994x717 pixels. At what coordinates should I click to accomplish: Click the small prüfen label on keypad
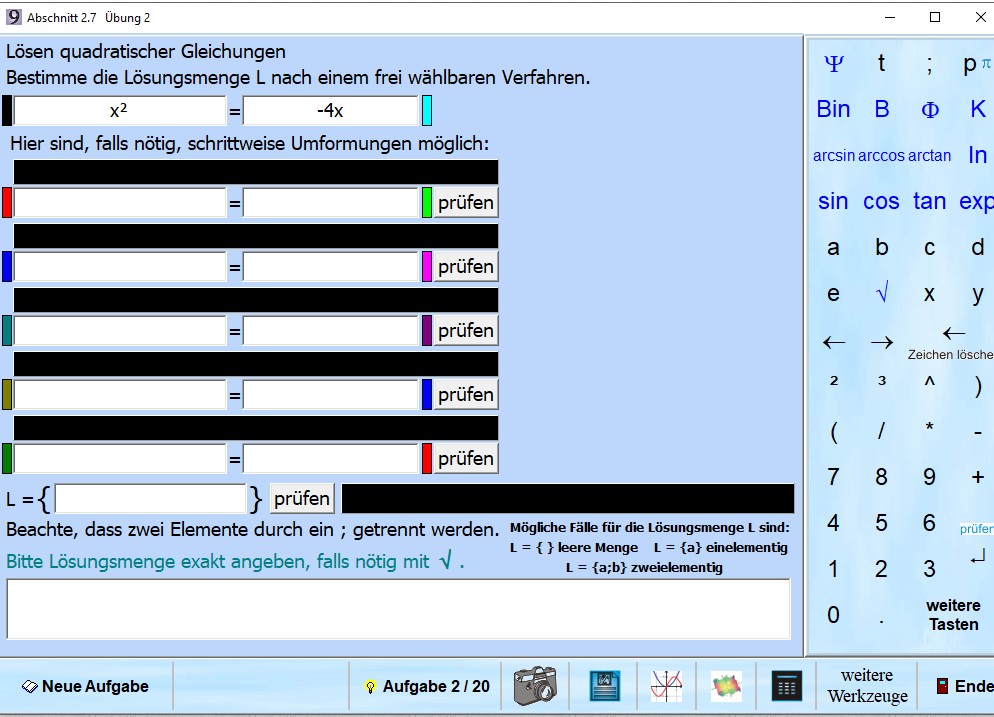(x=976, y=529)
